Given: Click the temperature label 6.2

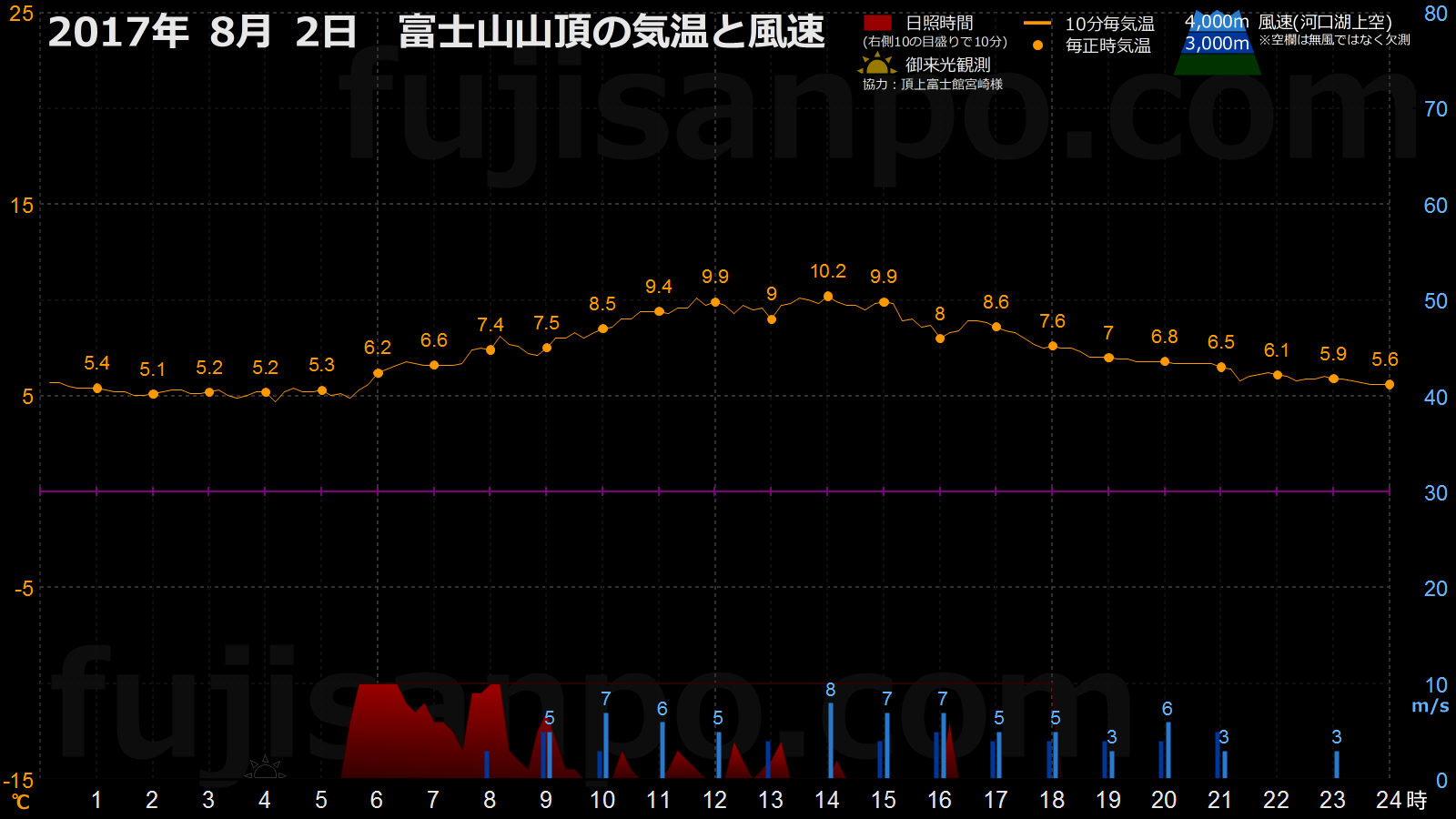Looking at the screenshot, I should (378, 348).
